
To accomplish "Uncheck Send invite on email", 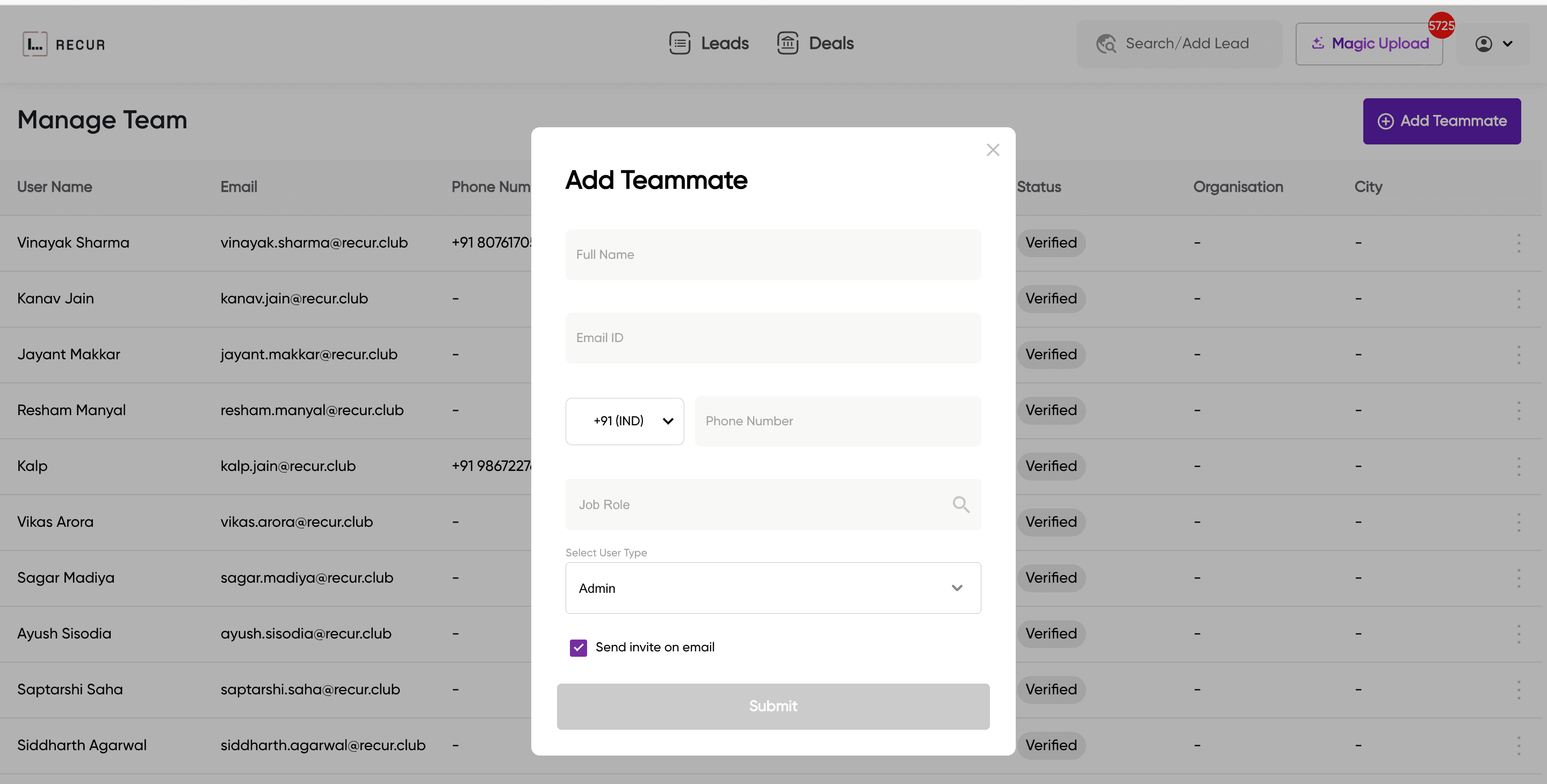I will pyautogui.click(x=578, y=647).
